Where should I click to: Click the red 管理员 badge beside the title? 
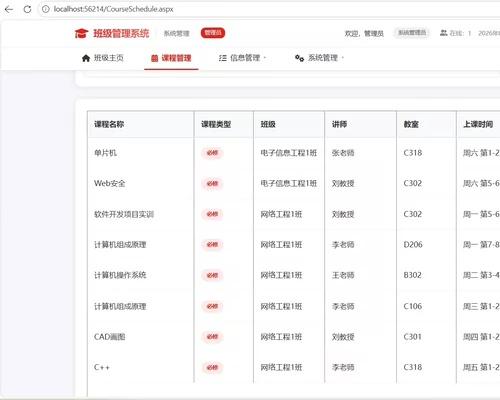pyautogui.click(x=213, y=33)
